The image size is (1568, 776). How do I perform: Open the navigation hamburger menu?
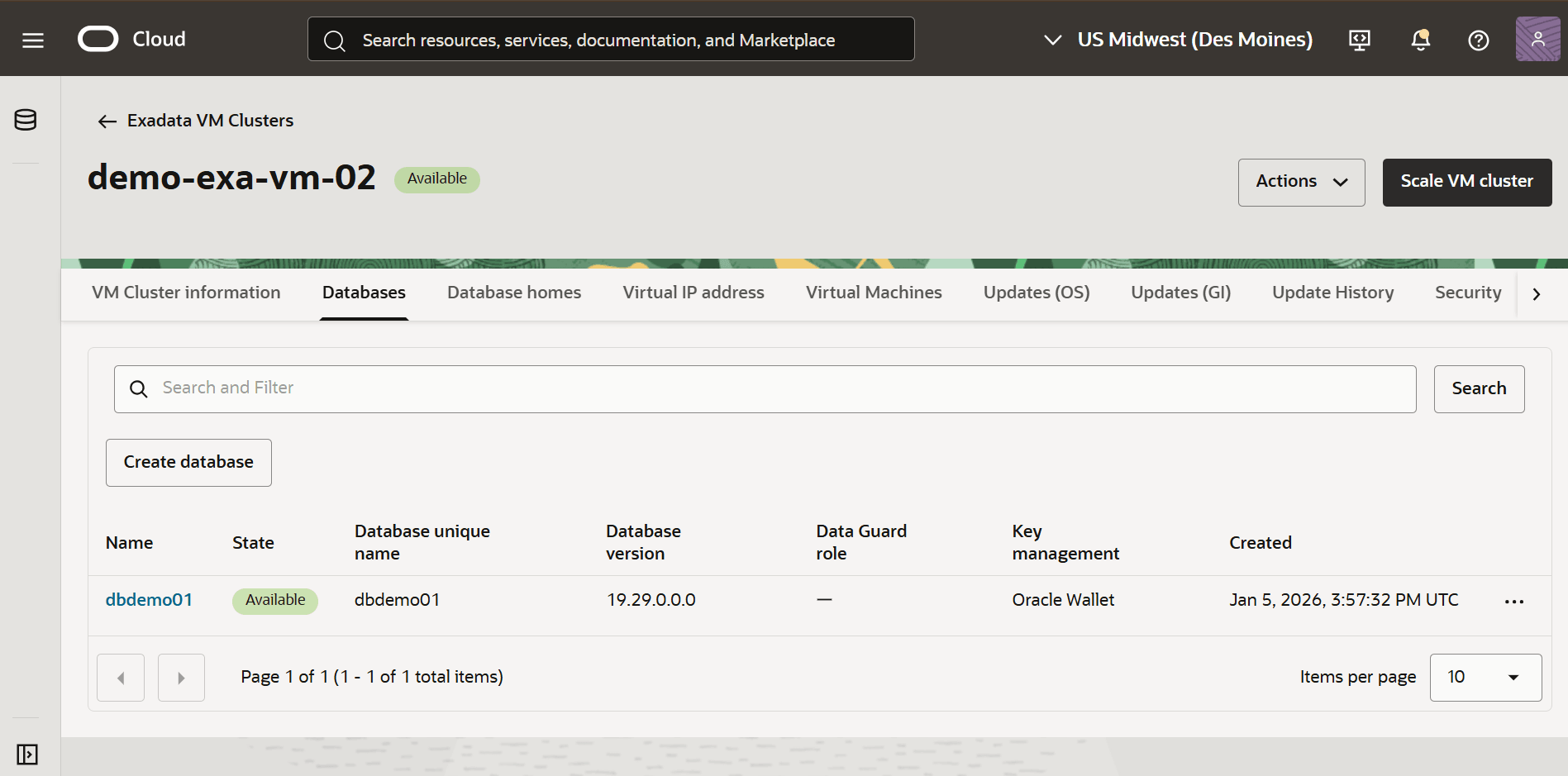32,39
